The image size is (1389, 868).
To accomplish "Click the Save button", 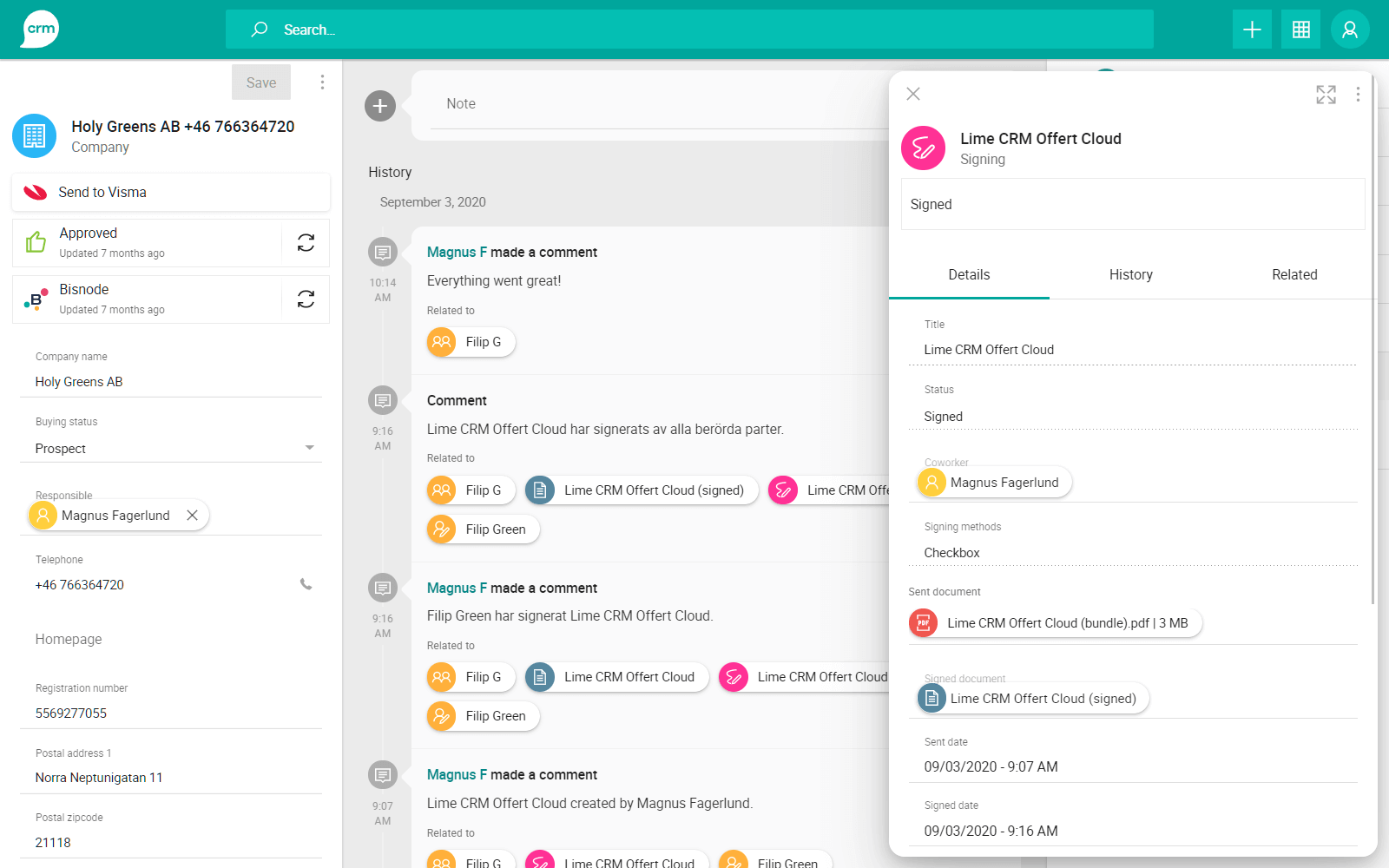I will click(261, 82).
